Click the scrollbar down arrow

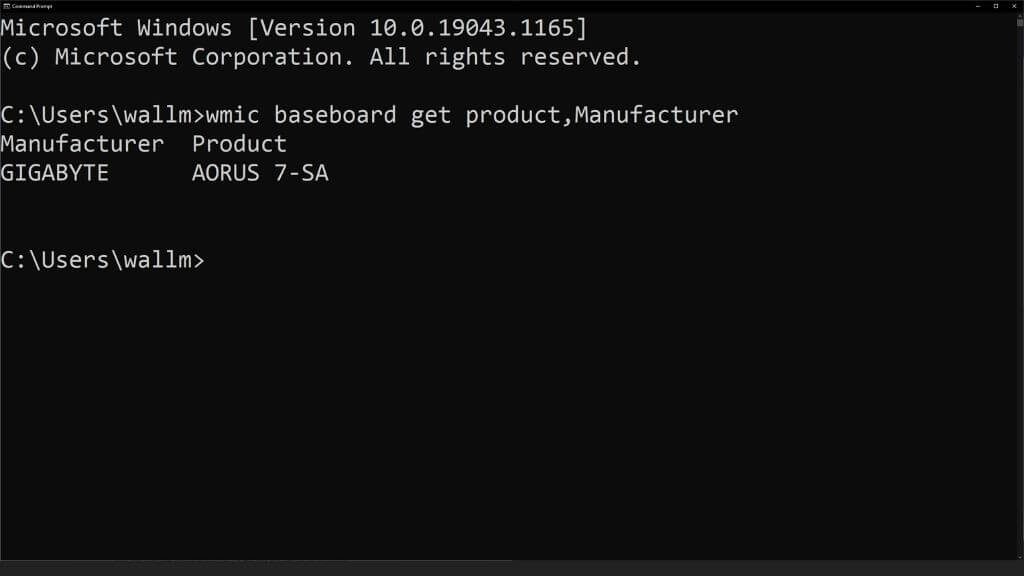[1019, 556]
